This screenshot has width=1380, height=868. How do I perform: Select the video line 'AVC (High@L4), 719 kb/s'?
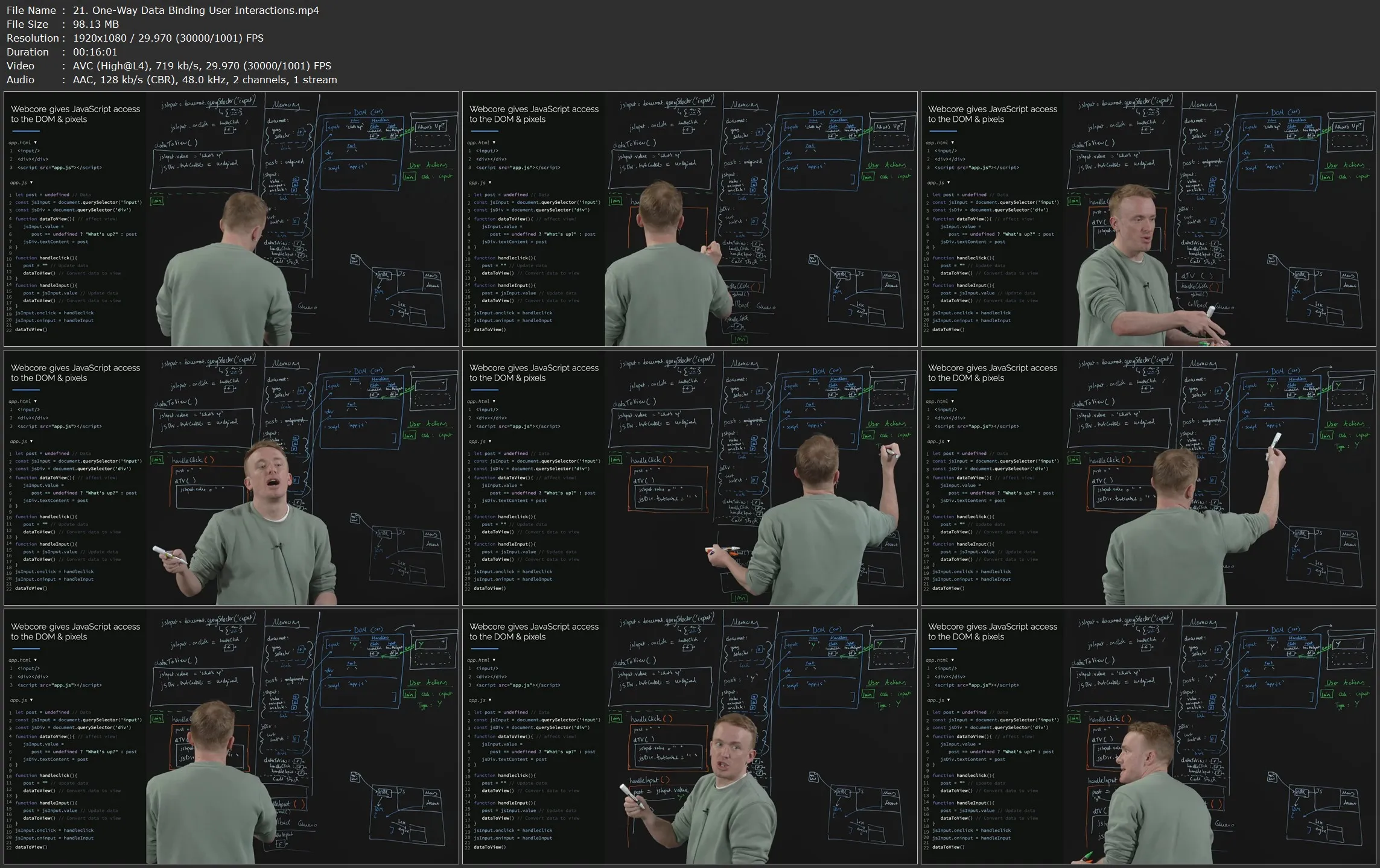click(136, 66)
